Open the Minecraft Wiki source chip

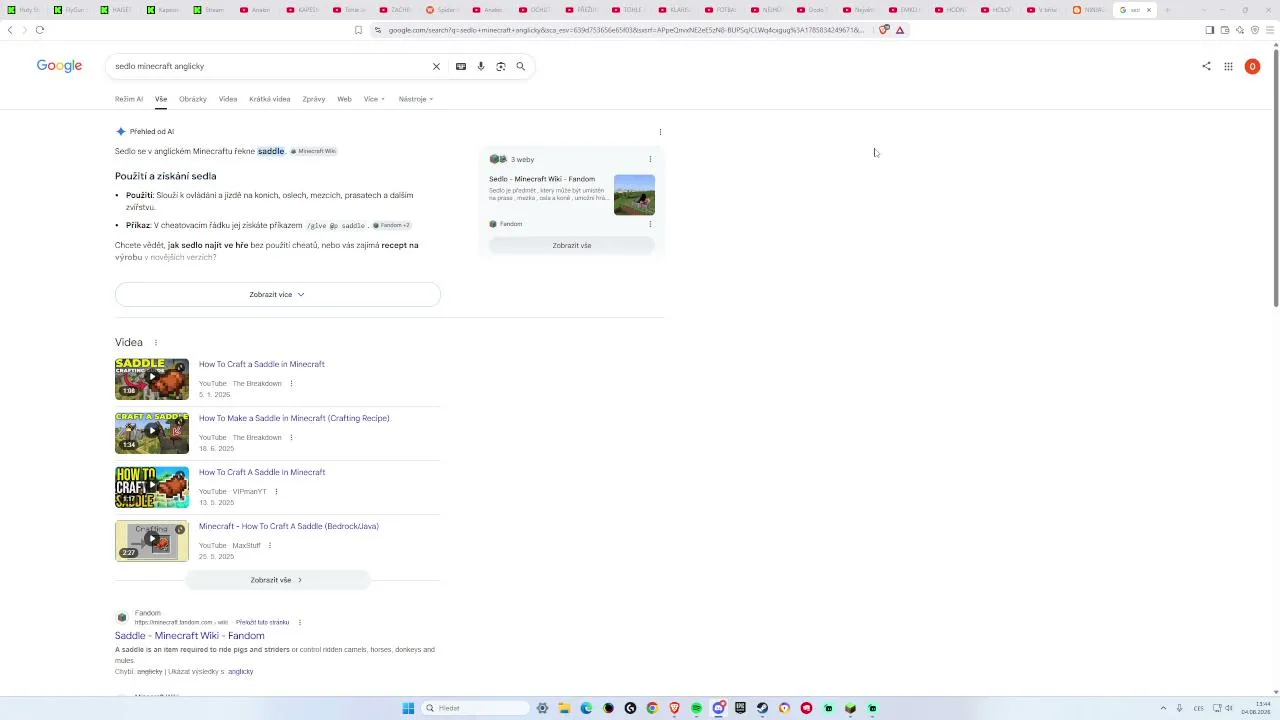coord(314,151)
